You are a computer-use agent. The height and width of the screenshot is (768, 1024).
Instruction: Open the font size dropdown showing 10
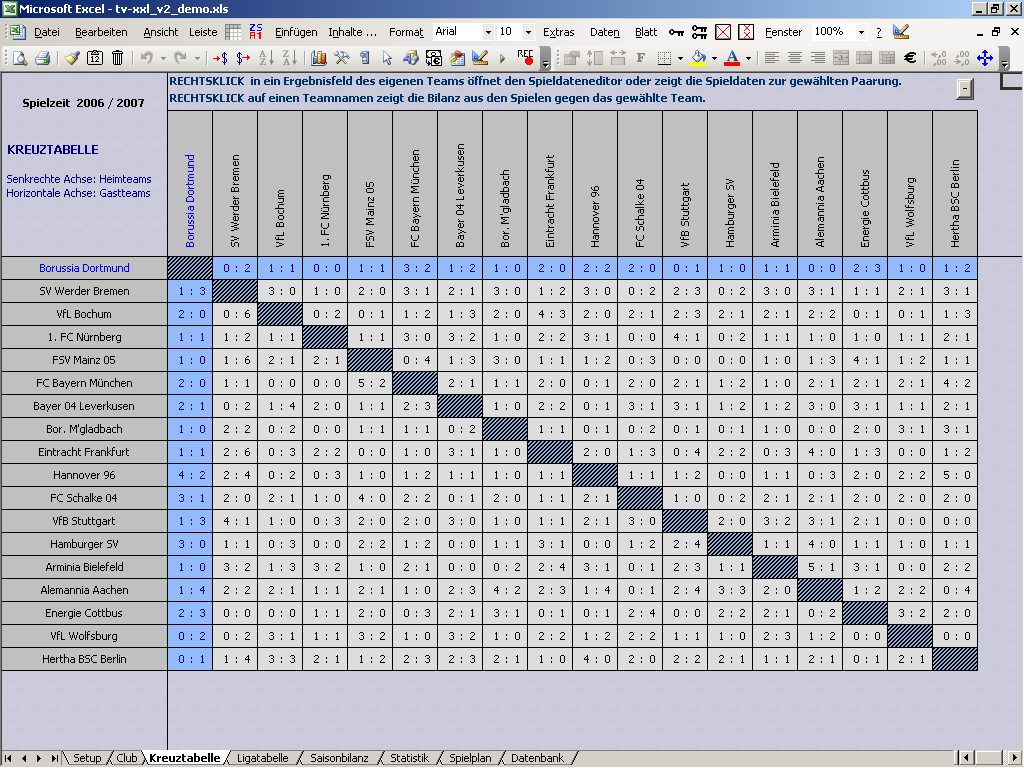(x=528, y=32)
